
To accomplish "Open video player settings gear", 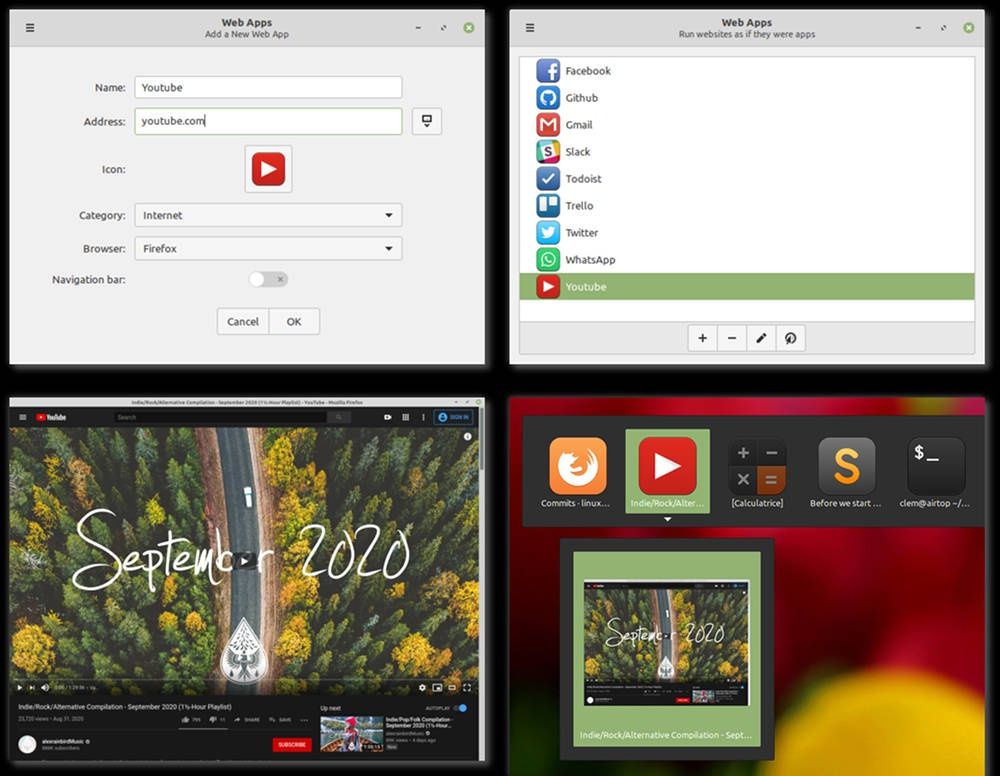I will click(x=422, y=687).
